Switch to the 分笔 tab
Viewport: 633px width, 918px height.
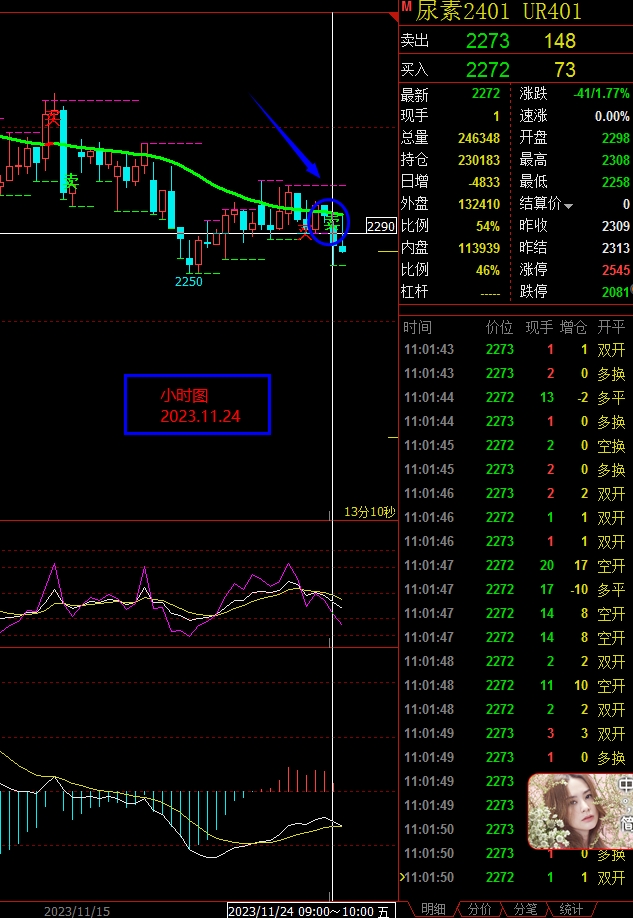coord(525,909)
